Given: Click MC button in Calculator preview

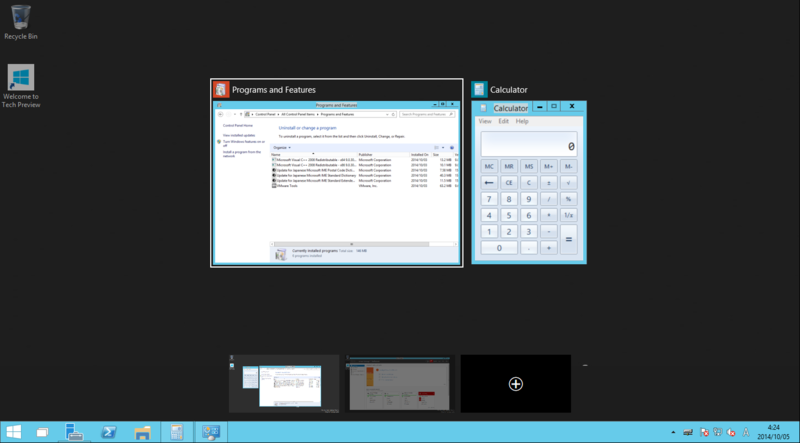Looking at the screenshot, I should tap(489, 166).
